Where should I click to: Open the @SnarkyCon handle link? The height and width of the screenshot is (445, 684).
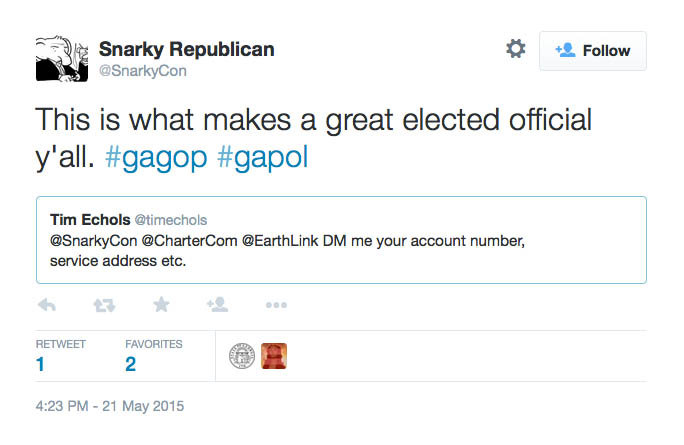click(x=143, y=71)
